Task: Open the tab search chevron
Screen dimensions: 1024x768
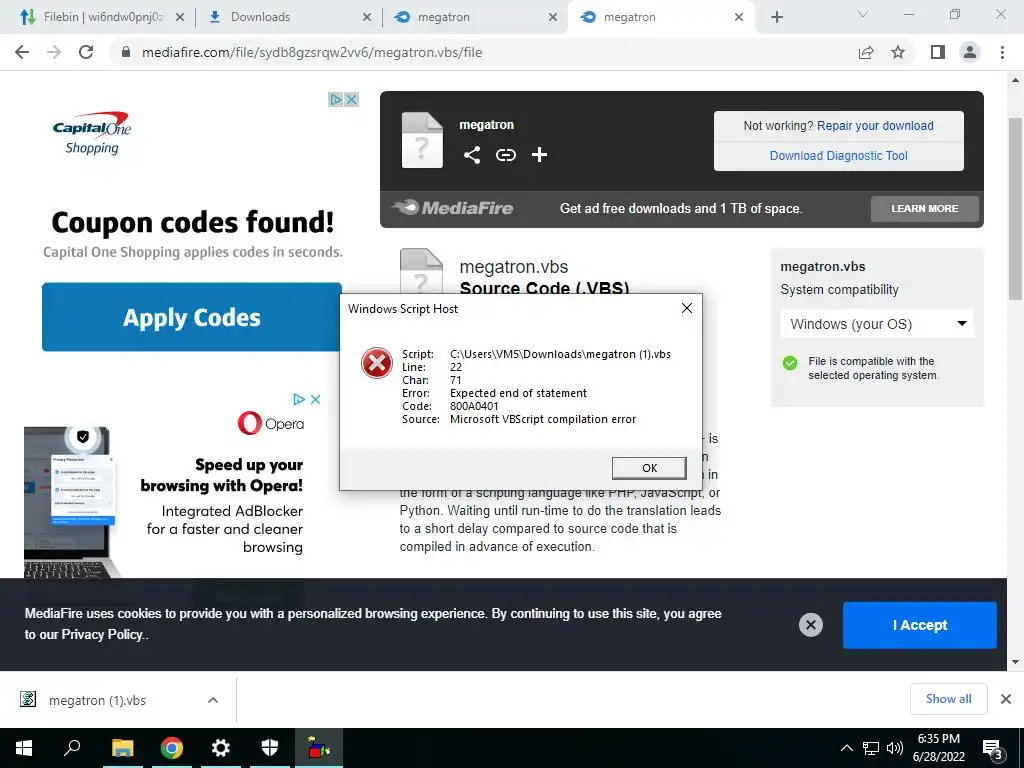Action: pos(862,14)
